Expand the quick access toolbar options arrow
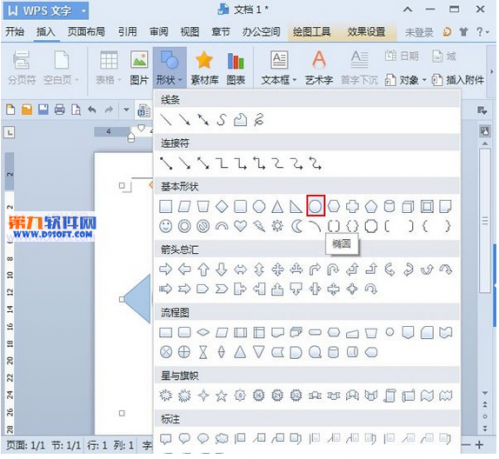 (x=126, y=109)
